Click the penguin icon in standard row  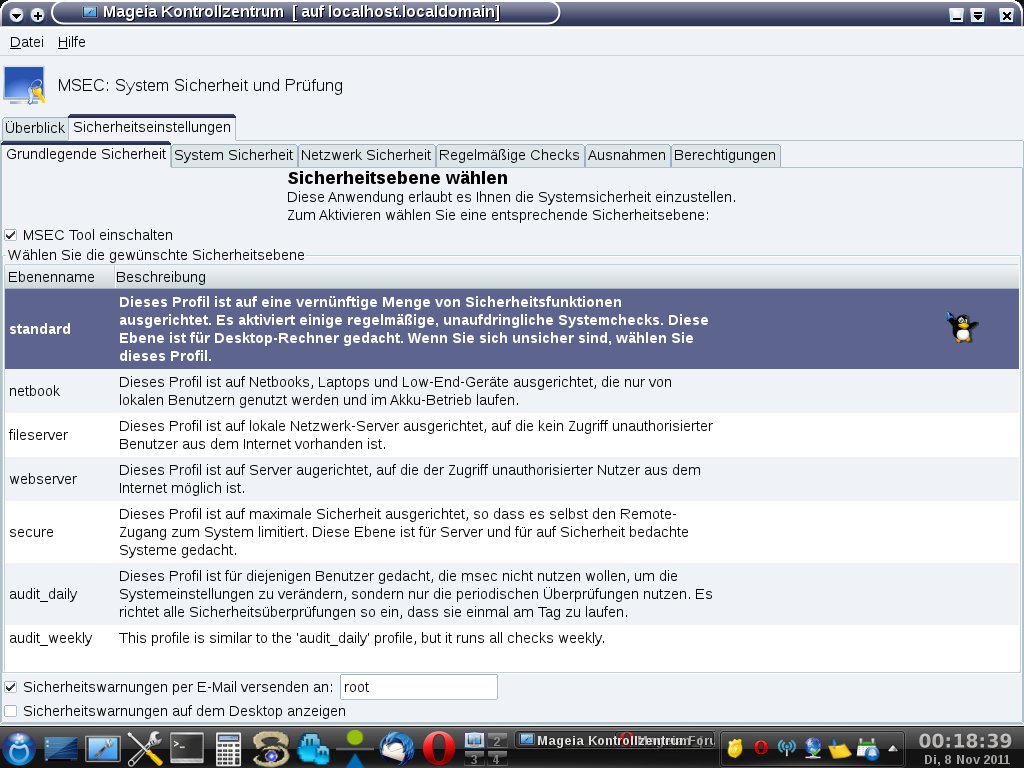[962, 327]
